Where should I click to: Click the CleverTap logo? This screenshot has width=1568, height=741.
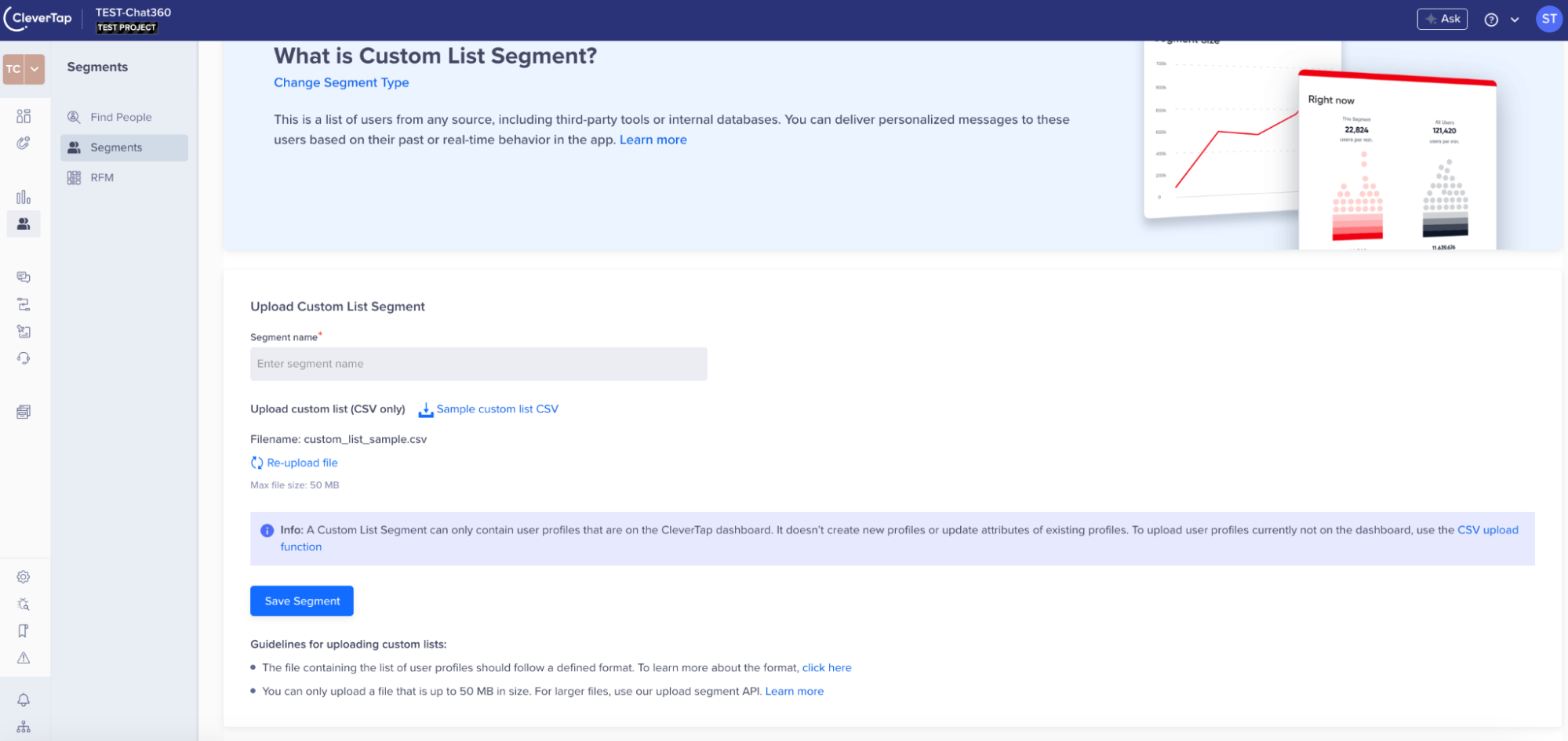pos(38,19)
